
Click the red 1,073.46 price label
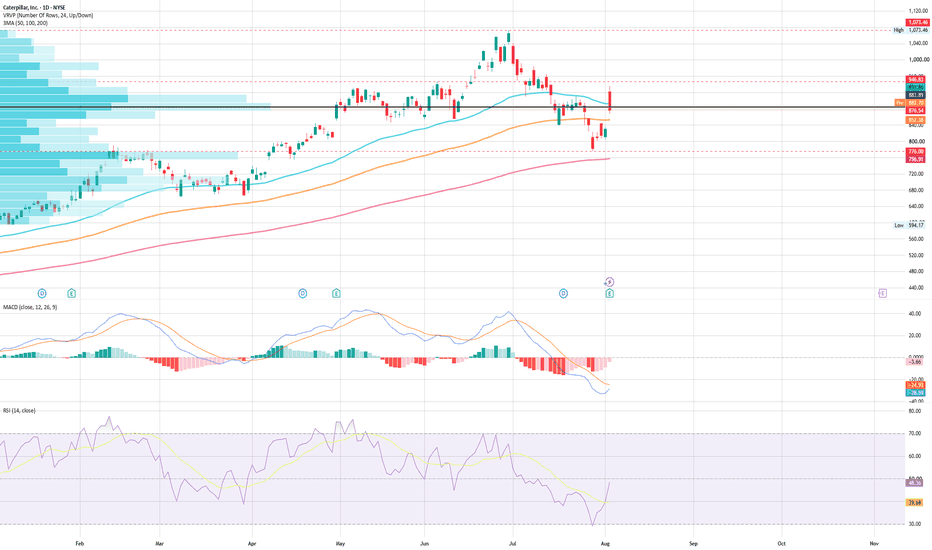coord(916,22)
